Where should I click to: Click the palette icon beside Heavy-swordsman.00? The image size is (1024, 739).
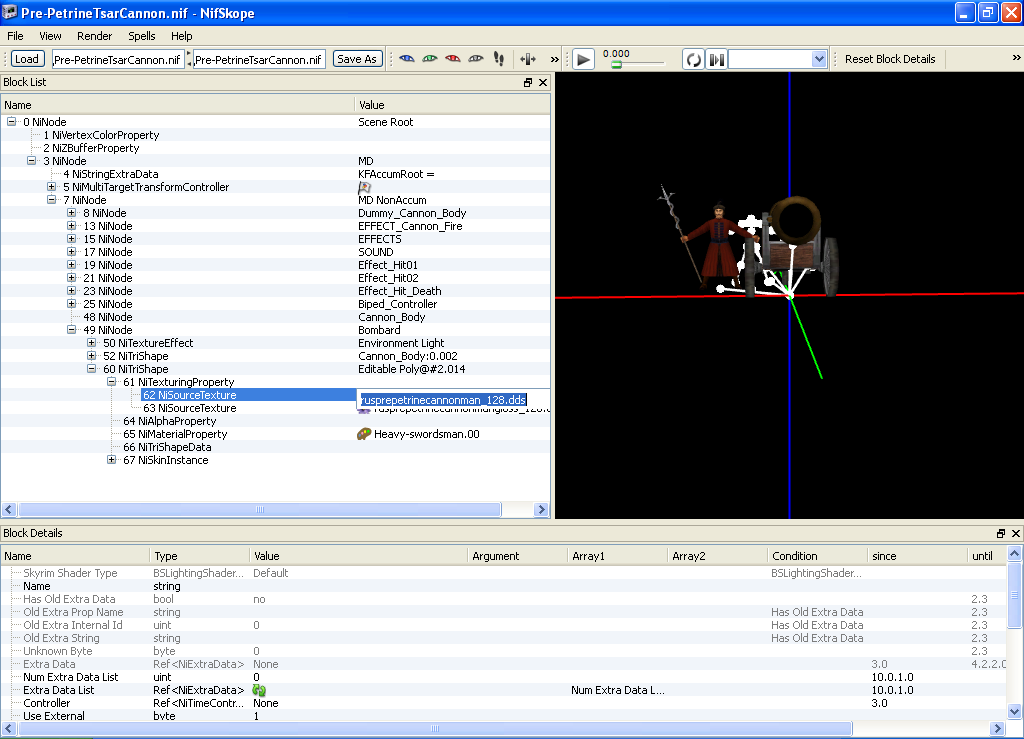[364, 434]
